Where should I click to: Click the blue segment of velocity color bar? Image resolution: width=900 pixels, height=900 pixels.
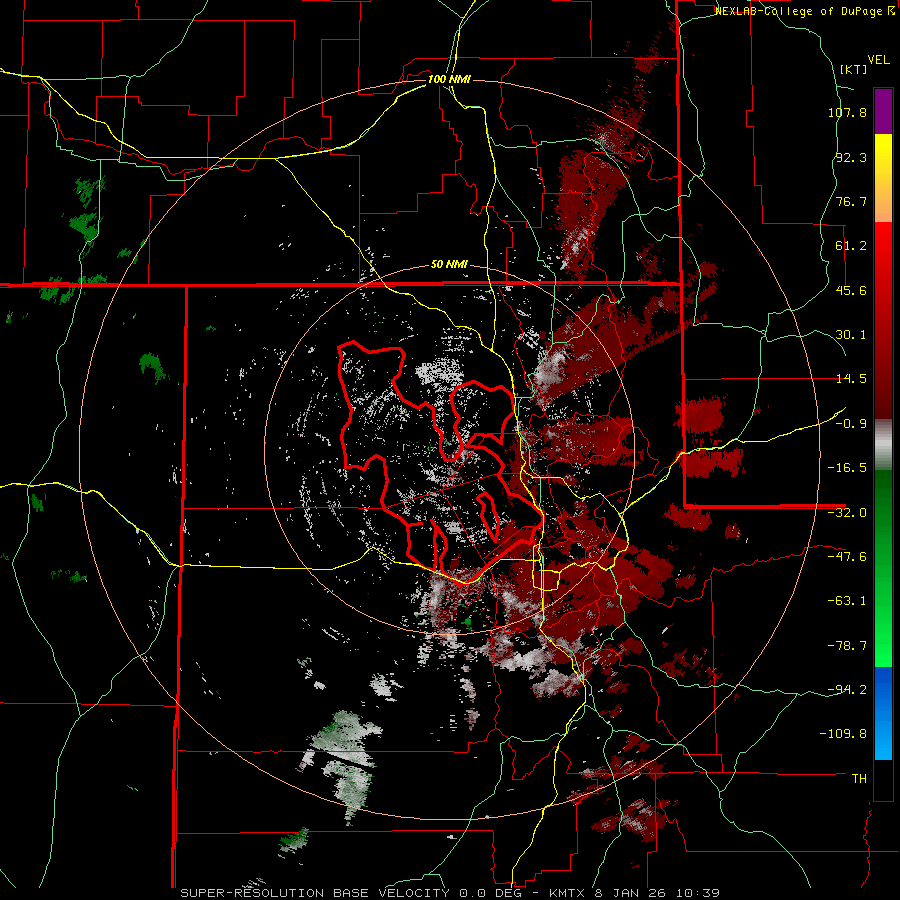[883, 713]
